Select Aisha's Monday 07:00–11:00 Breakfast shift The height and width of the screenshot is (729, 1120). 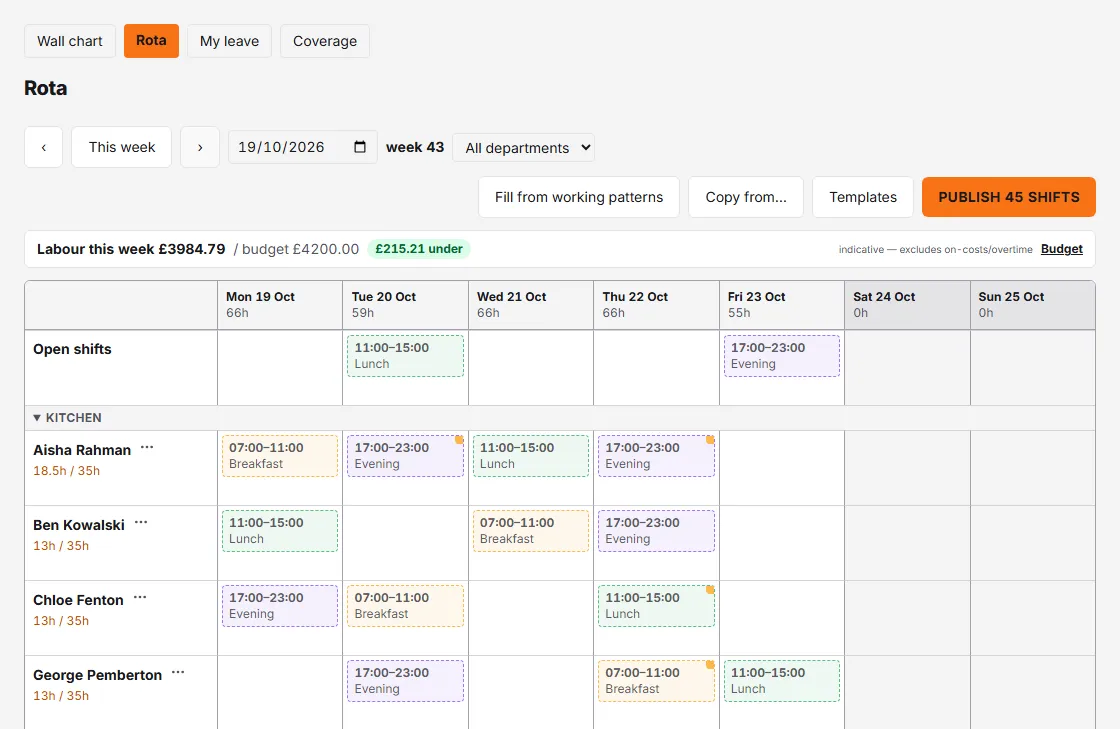280,456
